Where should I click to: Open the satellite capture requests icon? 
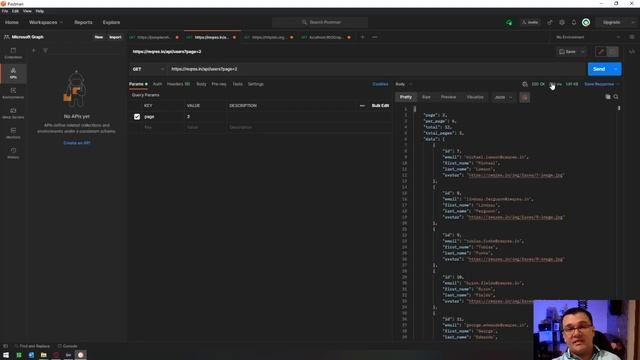tap(550, 22)
